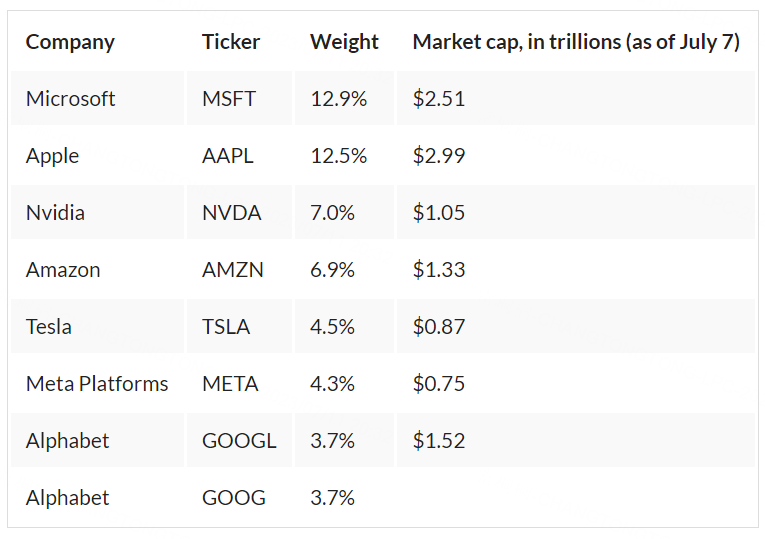765x539 pixels.
Task: Click the AAPL ticker cell
Action: (228, 156)
